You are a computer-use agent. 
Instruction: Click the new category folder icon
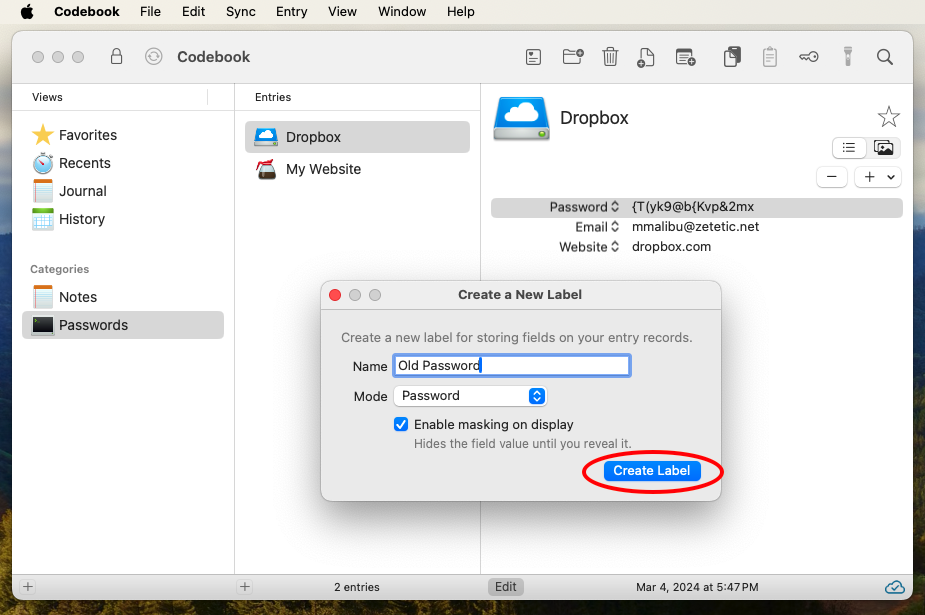pyautogui.click(x=573, y=57)
